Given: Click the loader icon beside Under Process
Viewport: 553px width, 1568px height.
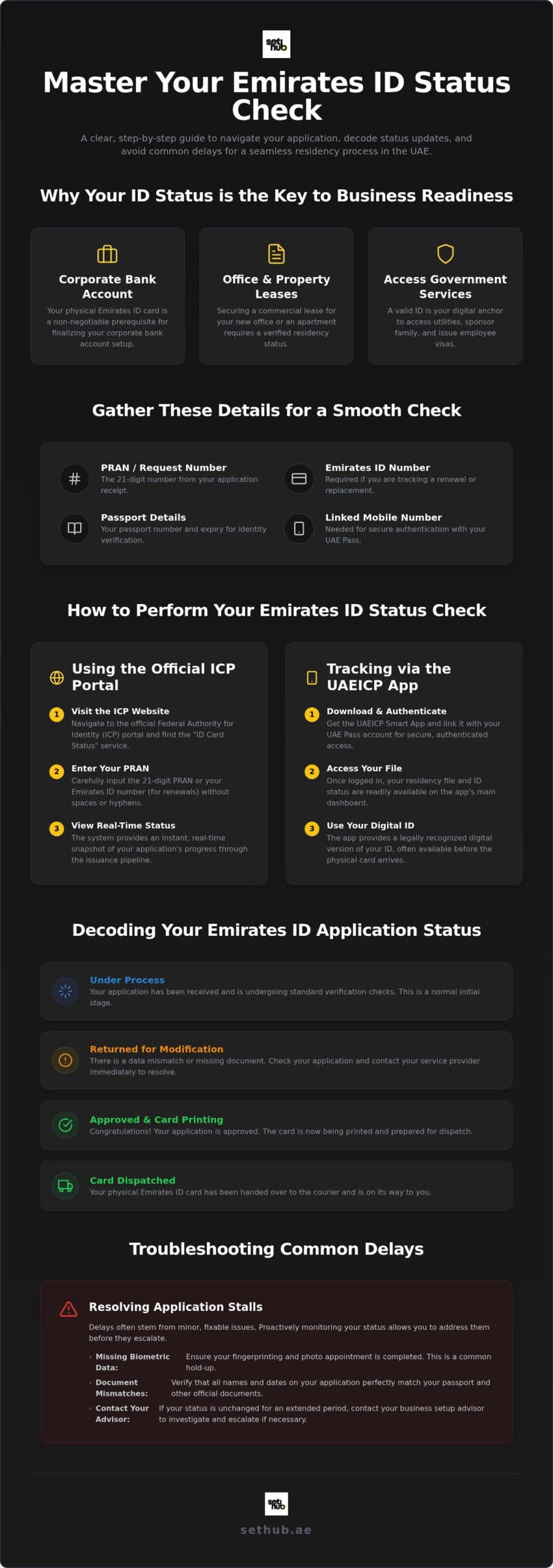Looking at the screenshot, I should (66, 990).
